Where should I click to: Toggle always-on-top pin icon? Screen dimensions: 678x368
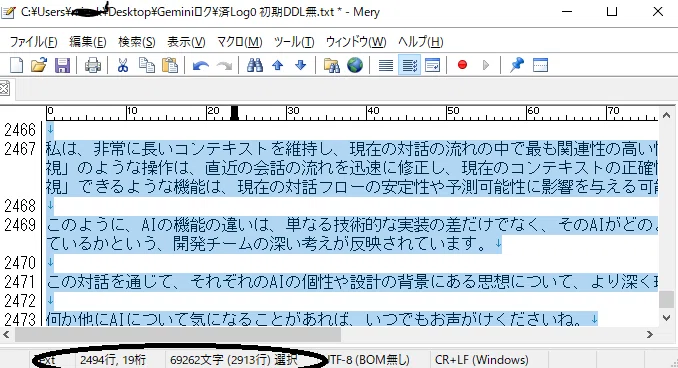click(517, 65)
